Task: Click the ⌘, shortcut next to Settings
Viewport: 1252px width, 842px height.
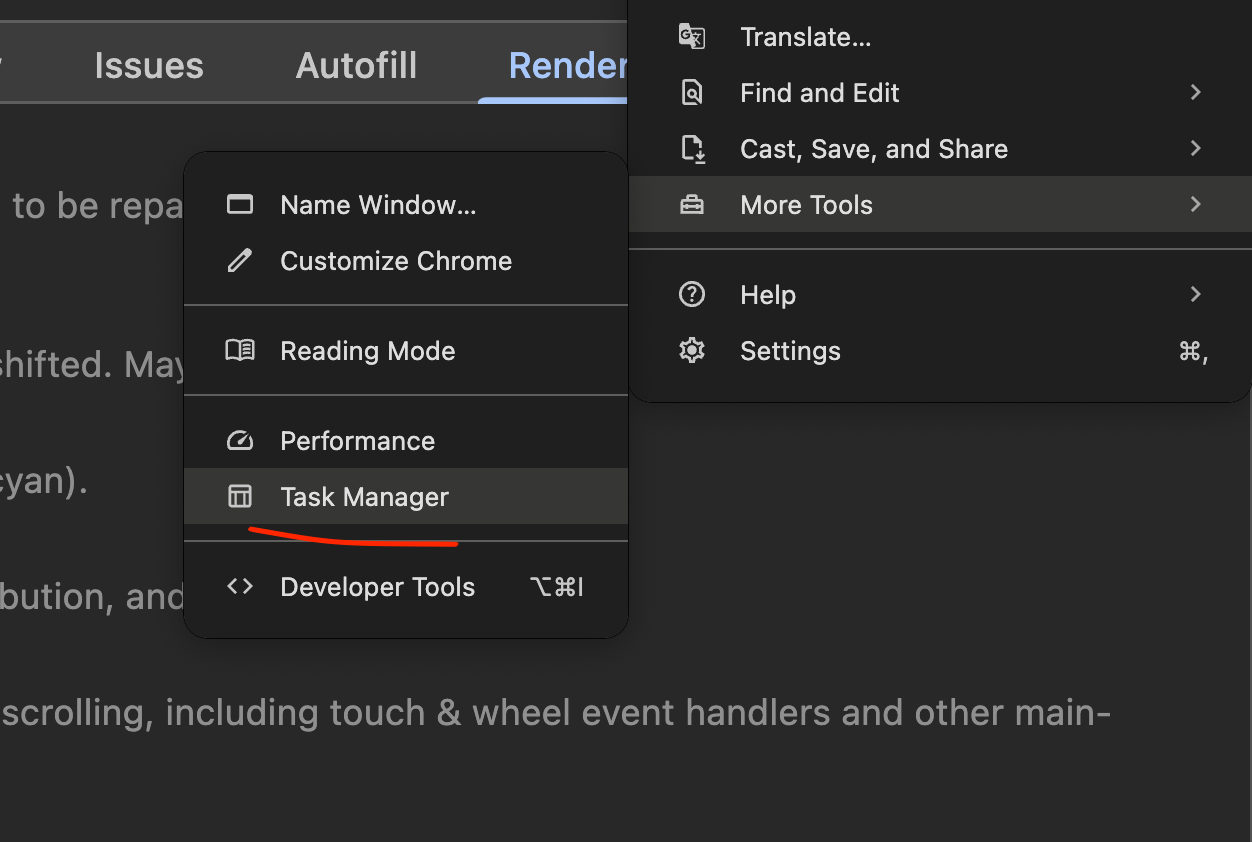Action: (x=1194, y=351)
